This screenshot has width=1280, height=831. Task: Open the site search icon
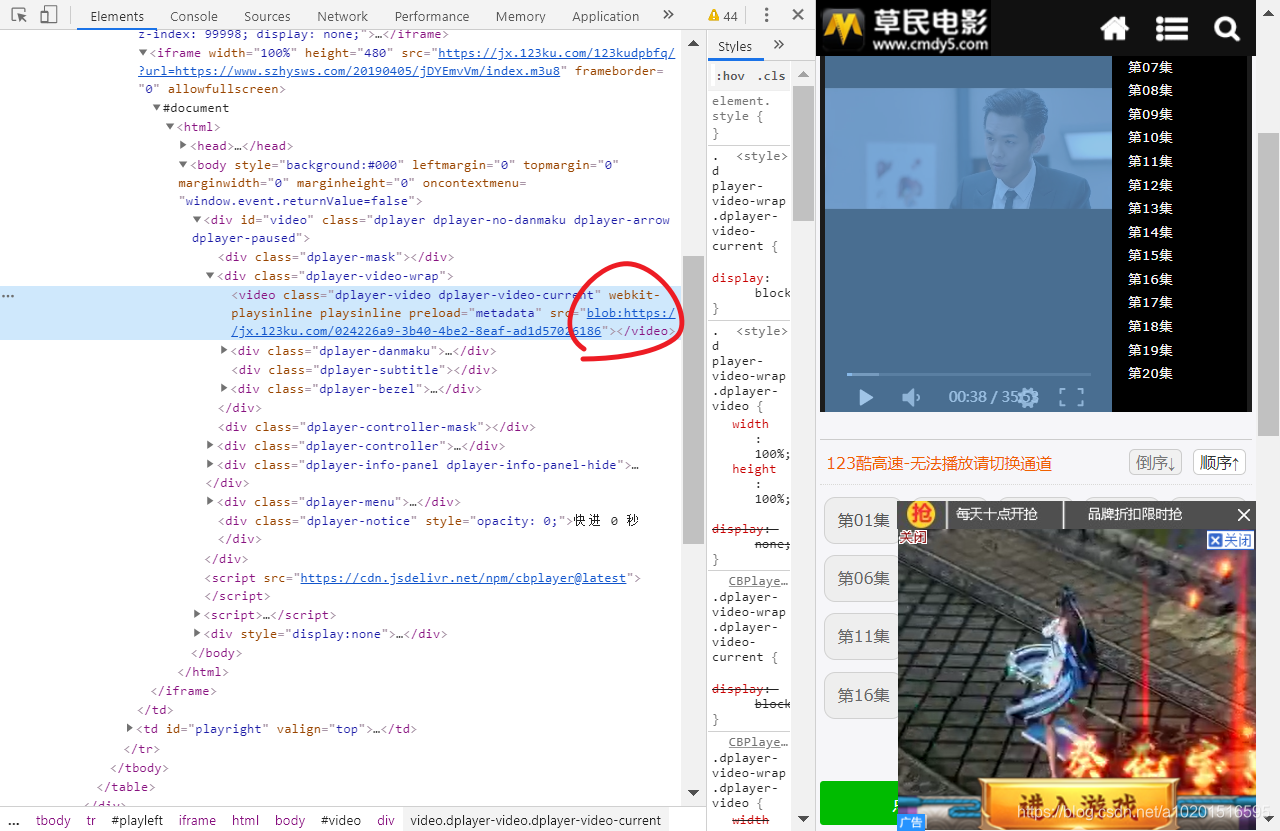click(1227, 29)
